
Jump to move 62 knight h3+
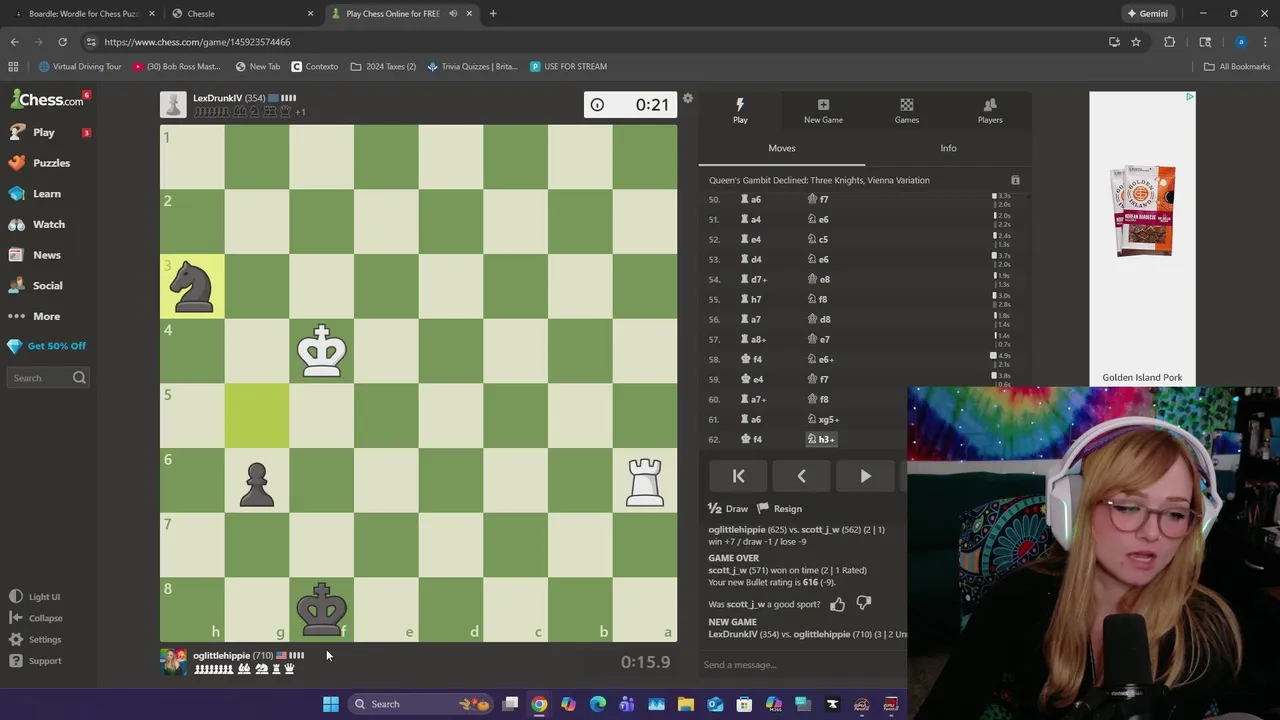(821, 439)
